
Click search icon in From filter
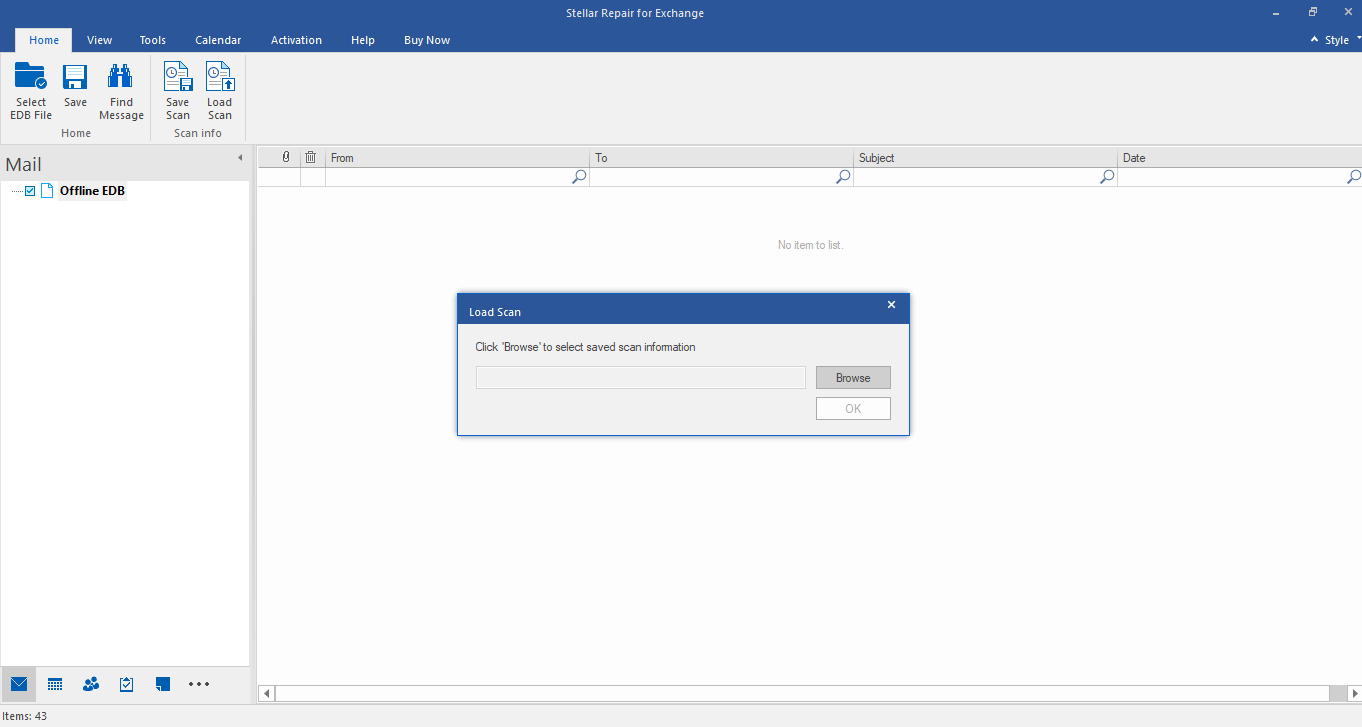tap(579, 177)
